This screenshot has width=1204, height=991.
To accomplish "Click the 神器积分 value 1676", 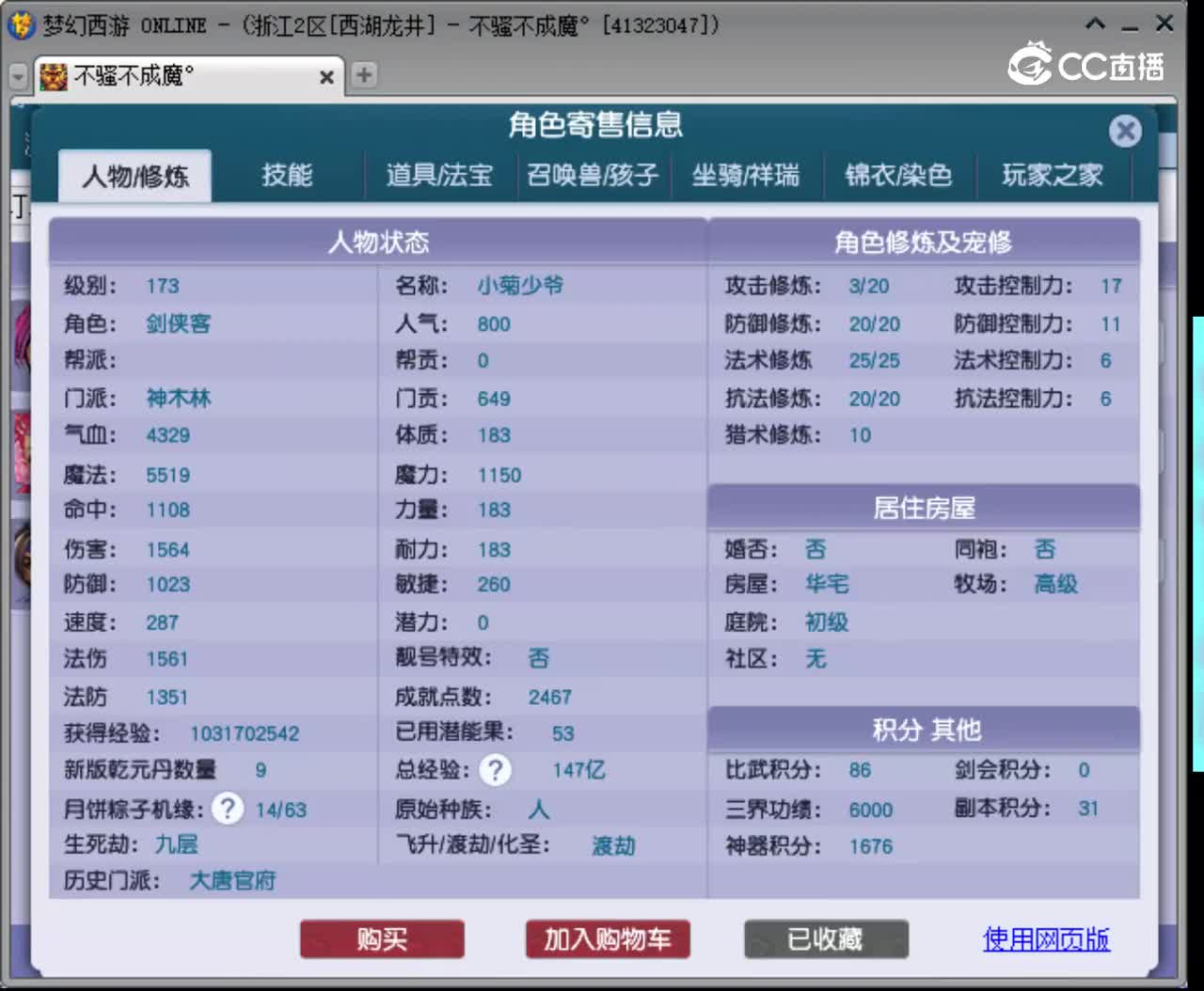I will pos(871,847).
